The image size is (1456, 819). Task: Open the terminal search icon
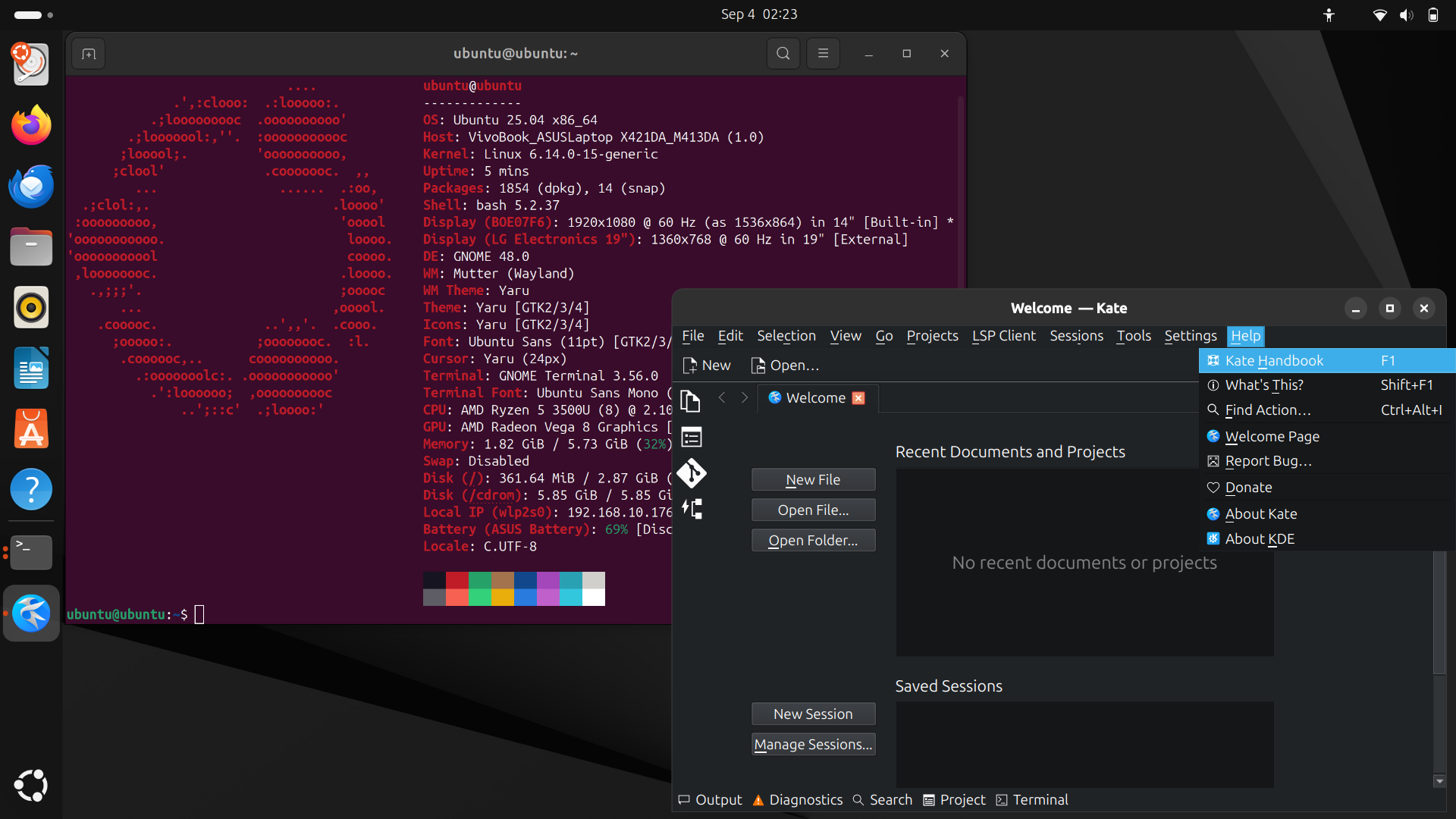(x=783, y=54)
